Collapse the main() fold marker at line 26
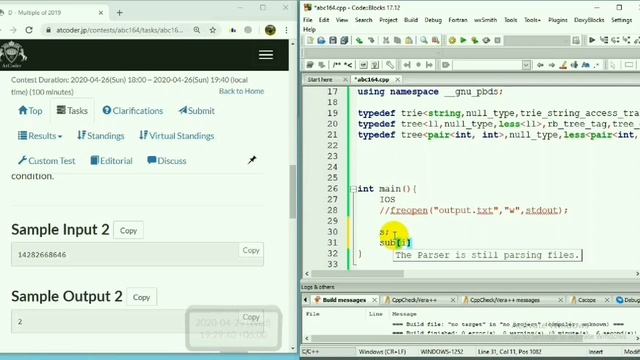 (353, 189)
